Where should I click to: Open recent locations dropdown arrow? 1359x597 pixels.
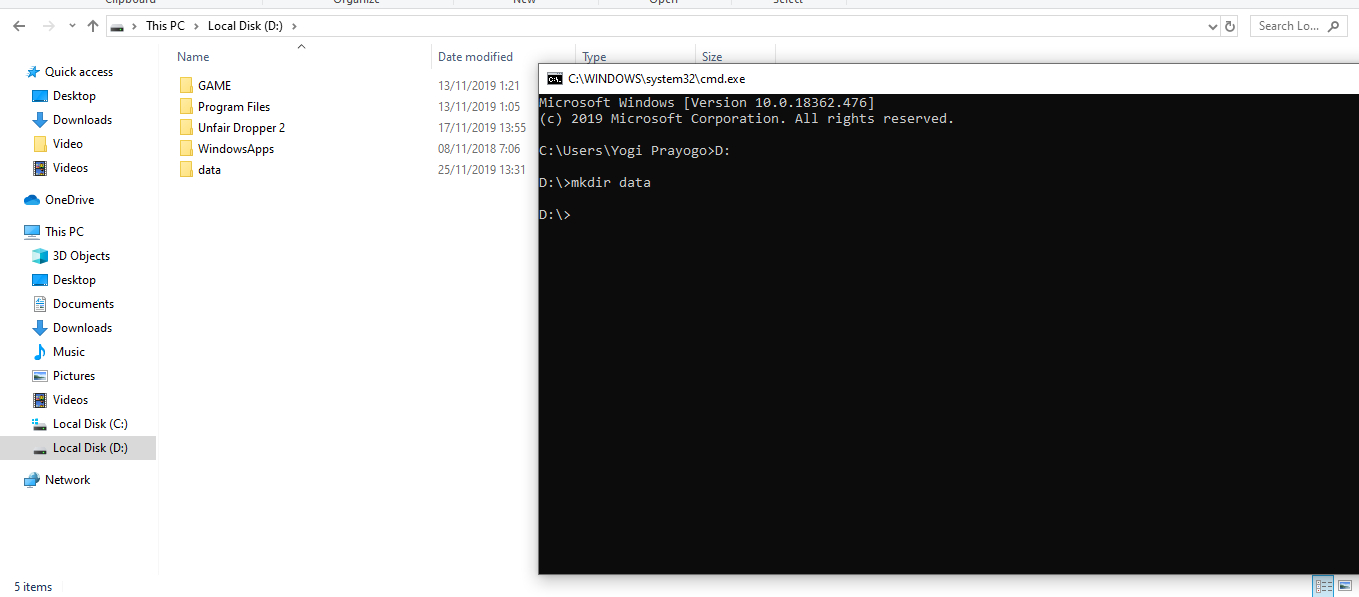[70, 27]
